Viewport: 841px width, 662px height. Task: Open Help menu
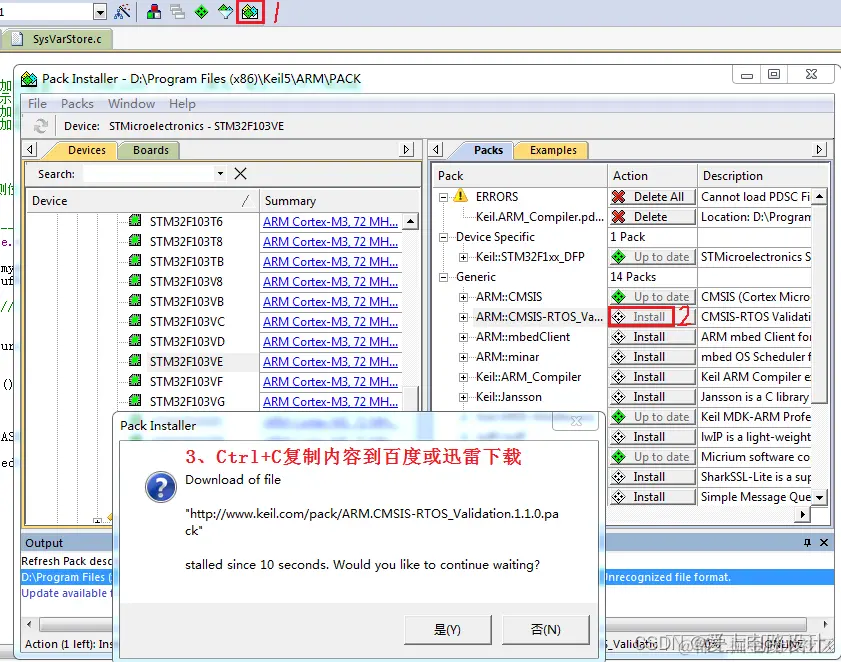click(x=182, y=104)
